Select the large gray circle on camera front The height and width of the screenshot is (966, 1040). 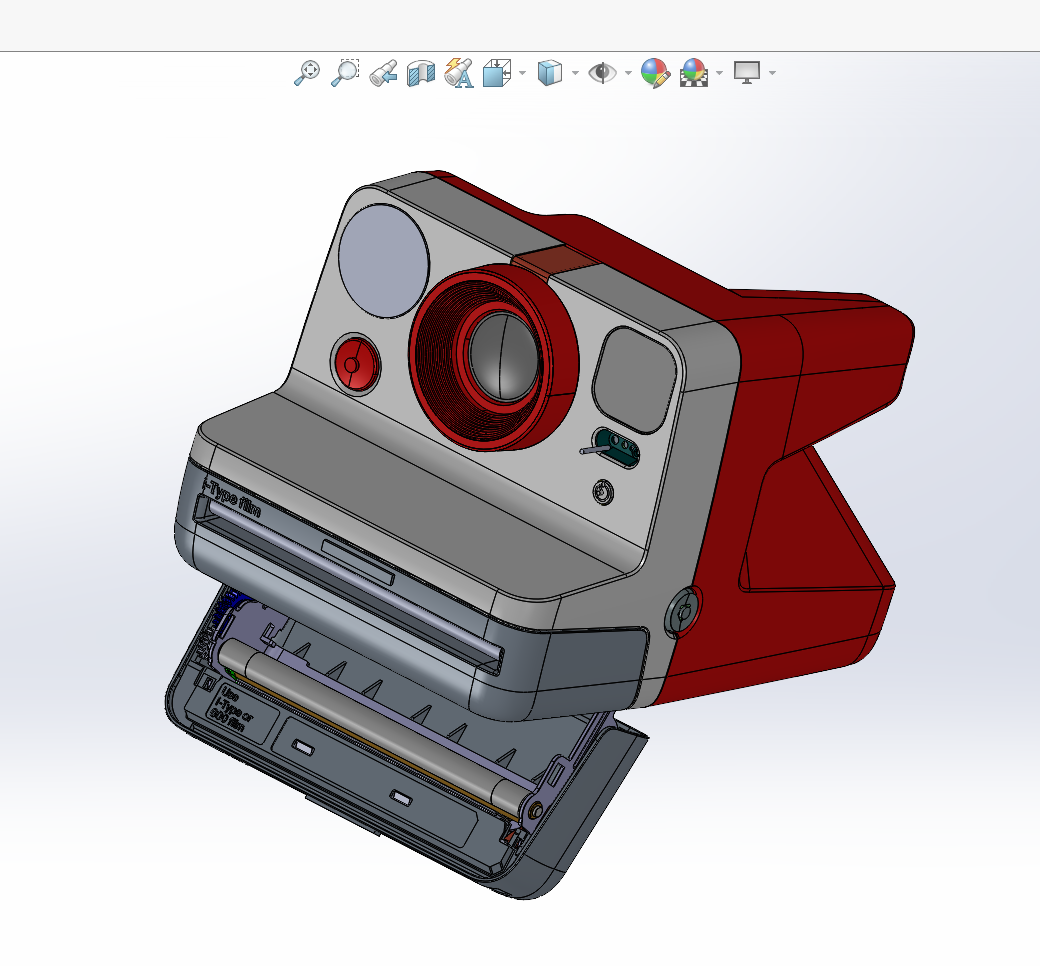coord(384,258)
